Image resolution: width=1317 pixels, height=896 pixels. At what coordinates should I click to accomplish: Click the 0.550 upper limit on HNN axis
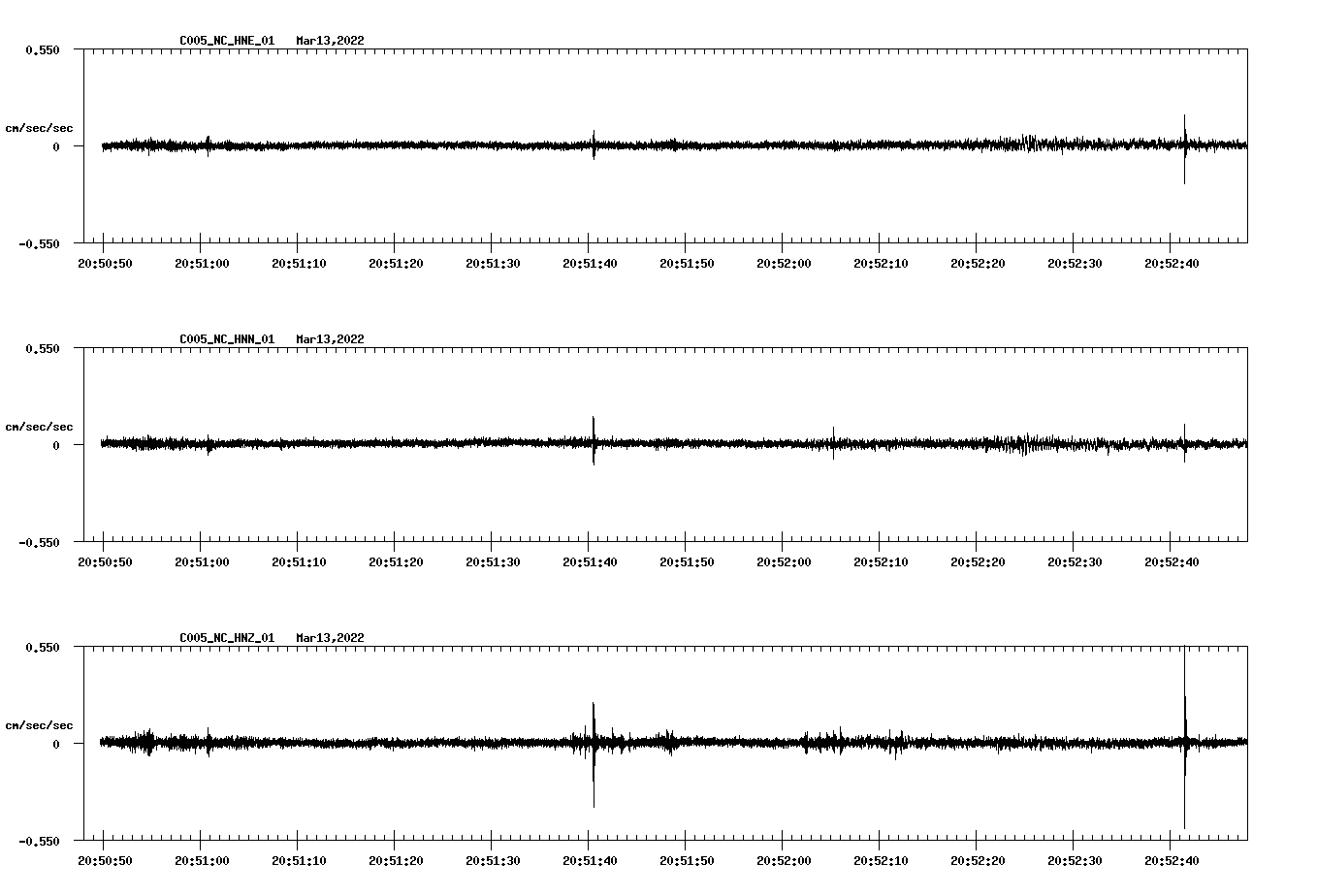(x=43, y=348)
